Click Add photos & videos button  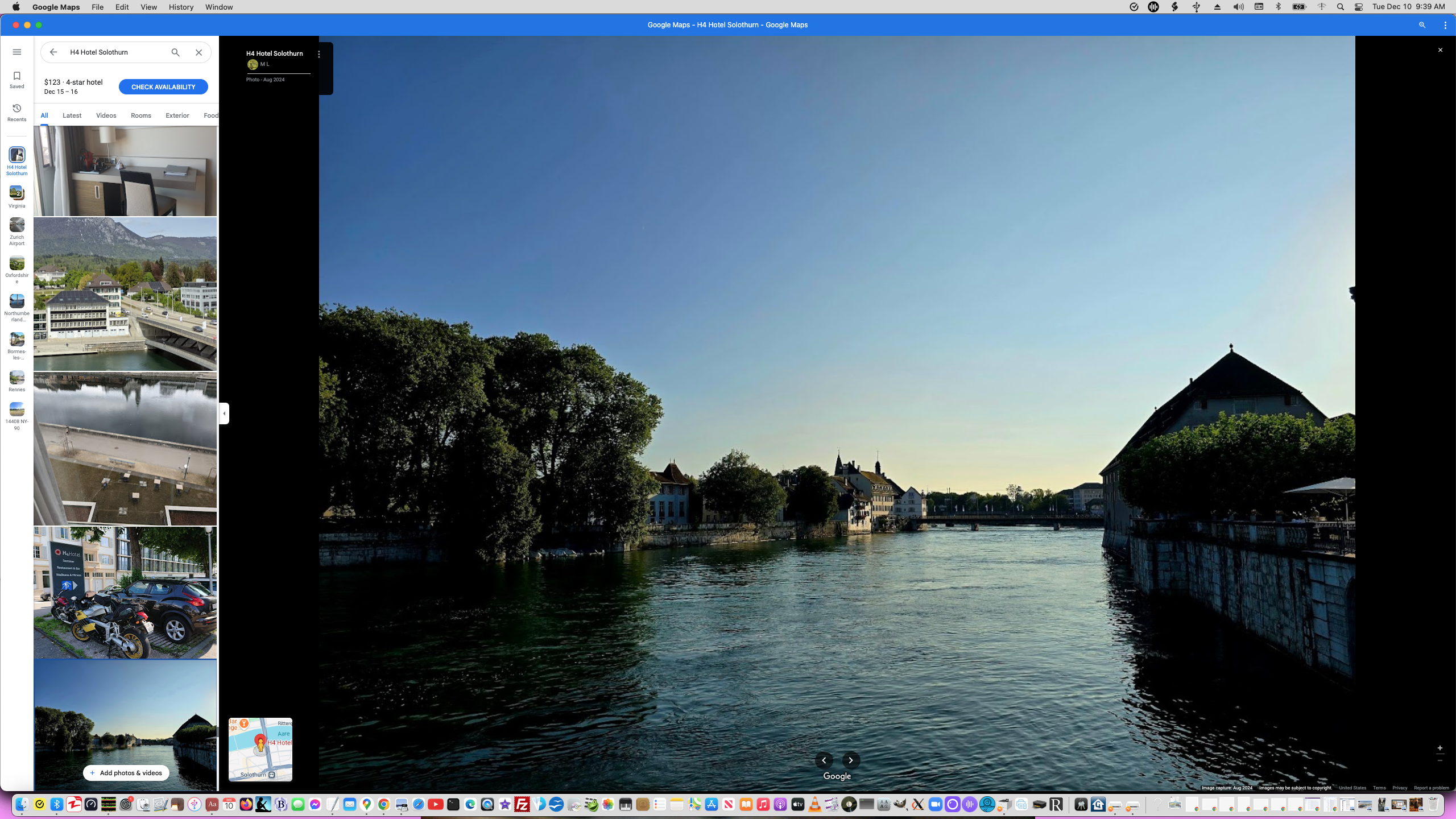126,773
